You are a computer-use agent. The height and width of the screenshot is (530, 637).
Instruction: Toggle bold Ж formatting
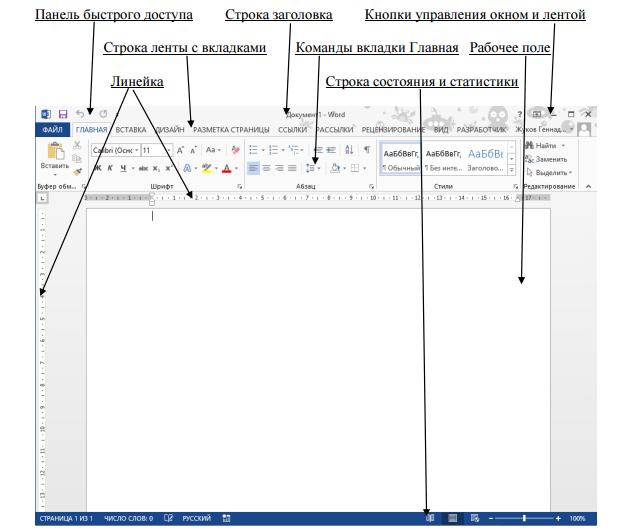pos(98,168)
